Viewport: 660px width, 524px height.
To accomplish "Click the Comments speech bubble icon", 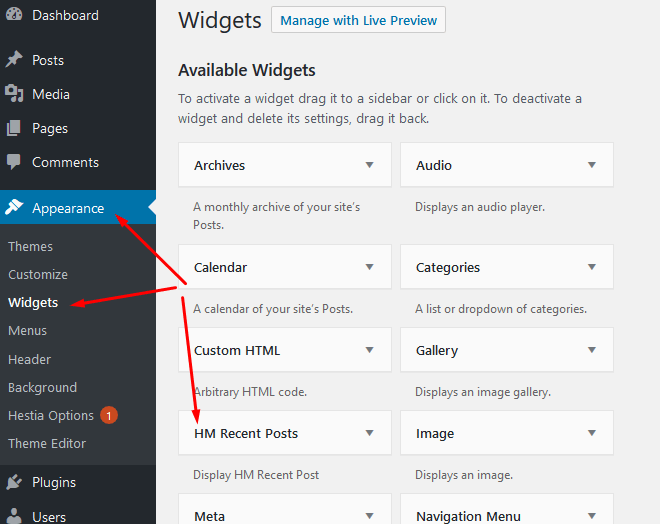I will click(x=14, y=162).
